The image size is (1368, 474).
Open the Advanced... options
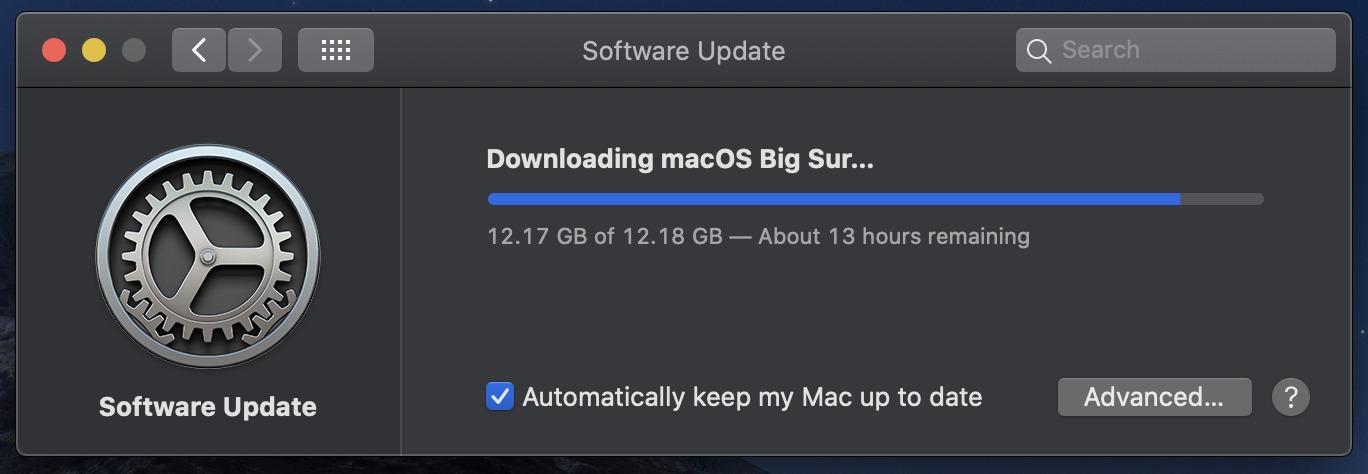pyautogui.click(x=1154, y=397)
